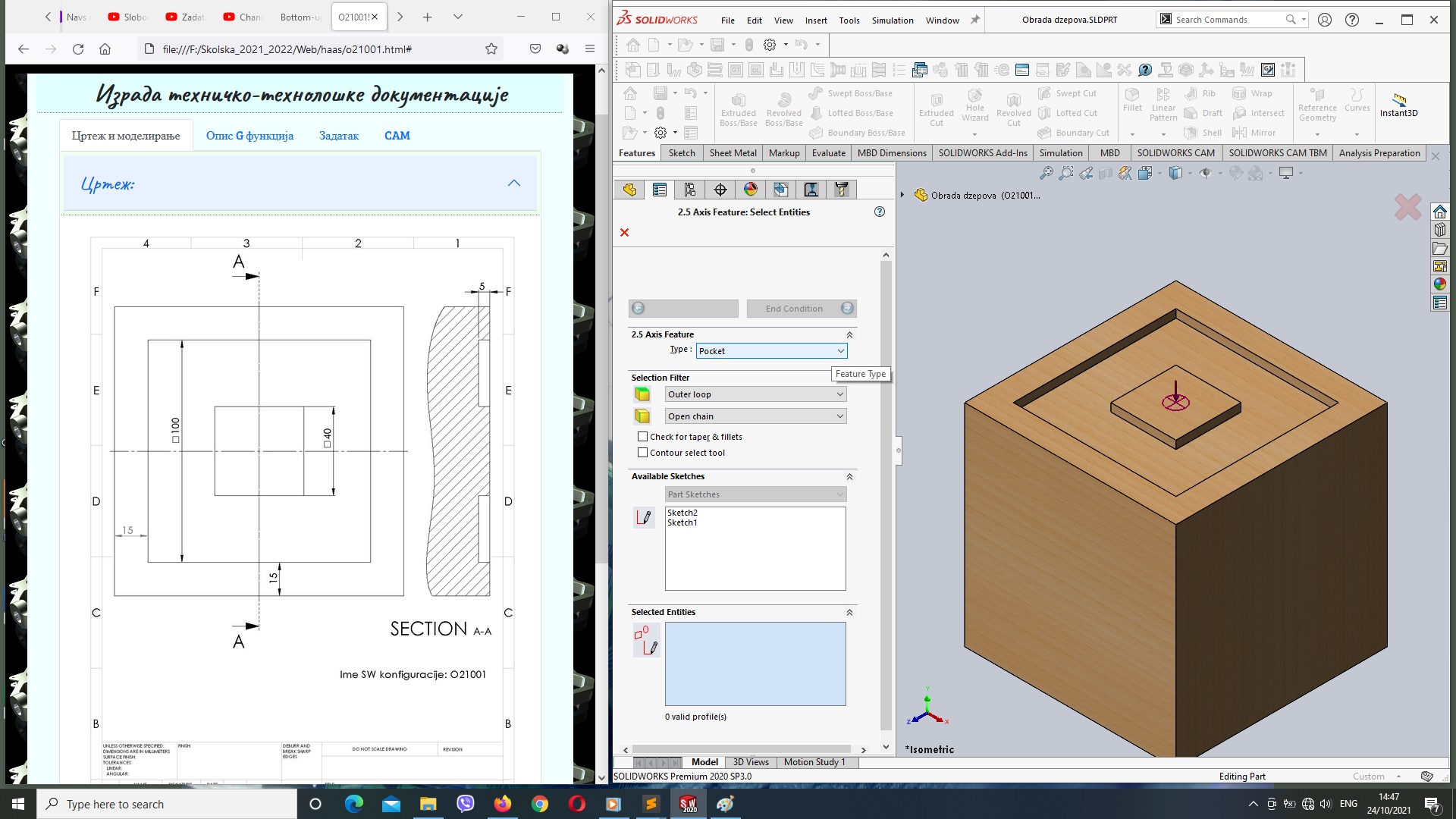Open the SOLIDWORKS CAM tools tree tab

(x=842, y=190)
